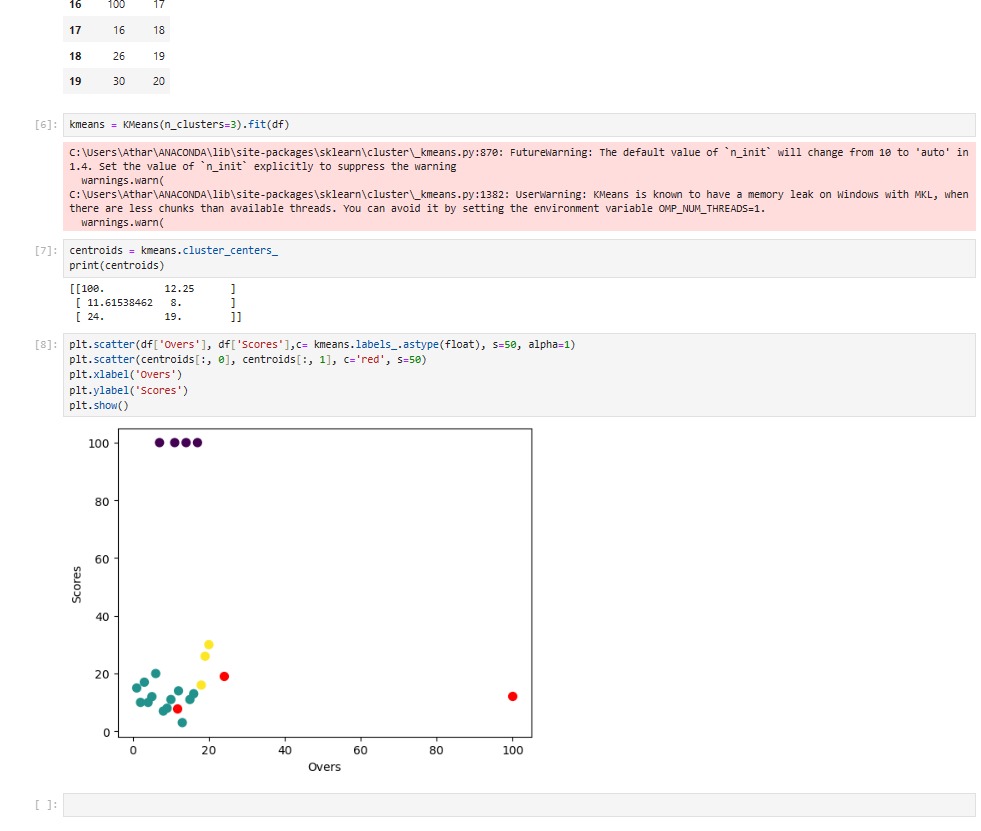Screen dimensions: 981x831
Task: Click the 'Scores' y-axis label on plot
Action: (76, 584)
